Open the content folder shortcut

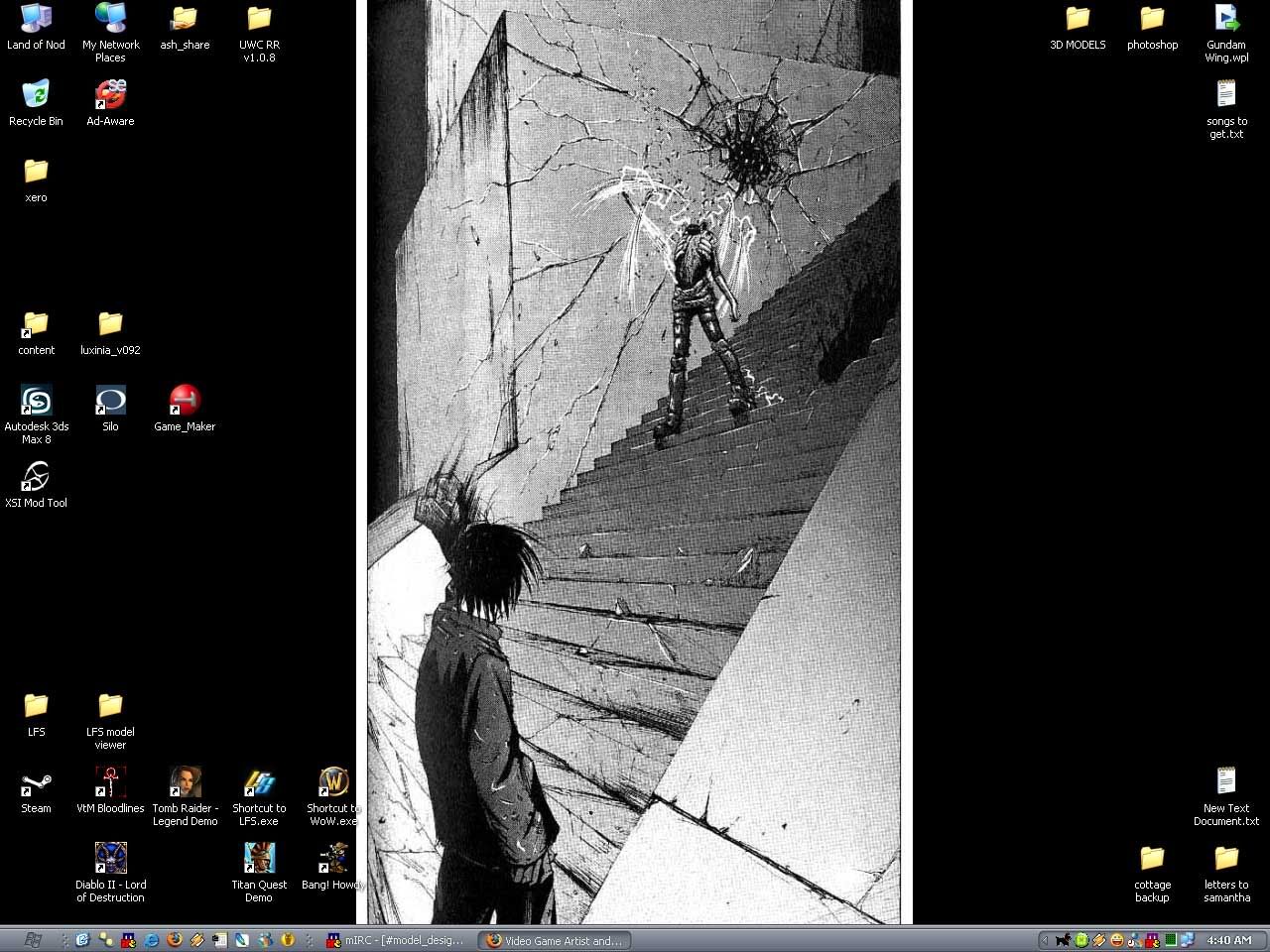36,332
